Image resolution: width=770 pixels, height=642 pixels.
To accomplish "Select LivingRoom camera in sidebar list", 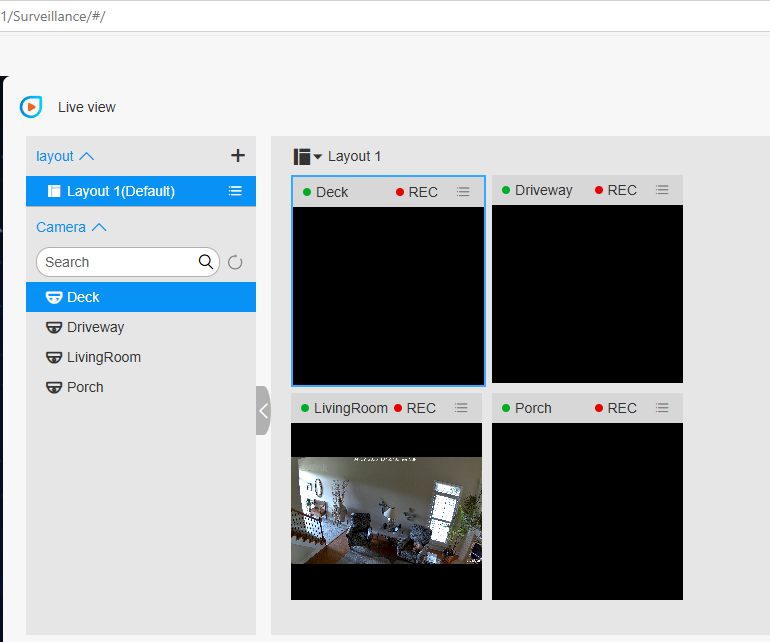I will click(x=141, y=357).
